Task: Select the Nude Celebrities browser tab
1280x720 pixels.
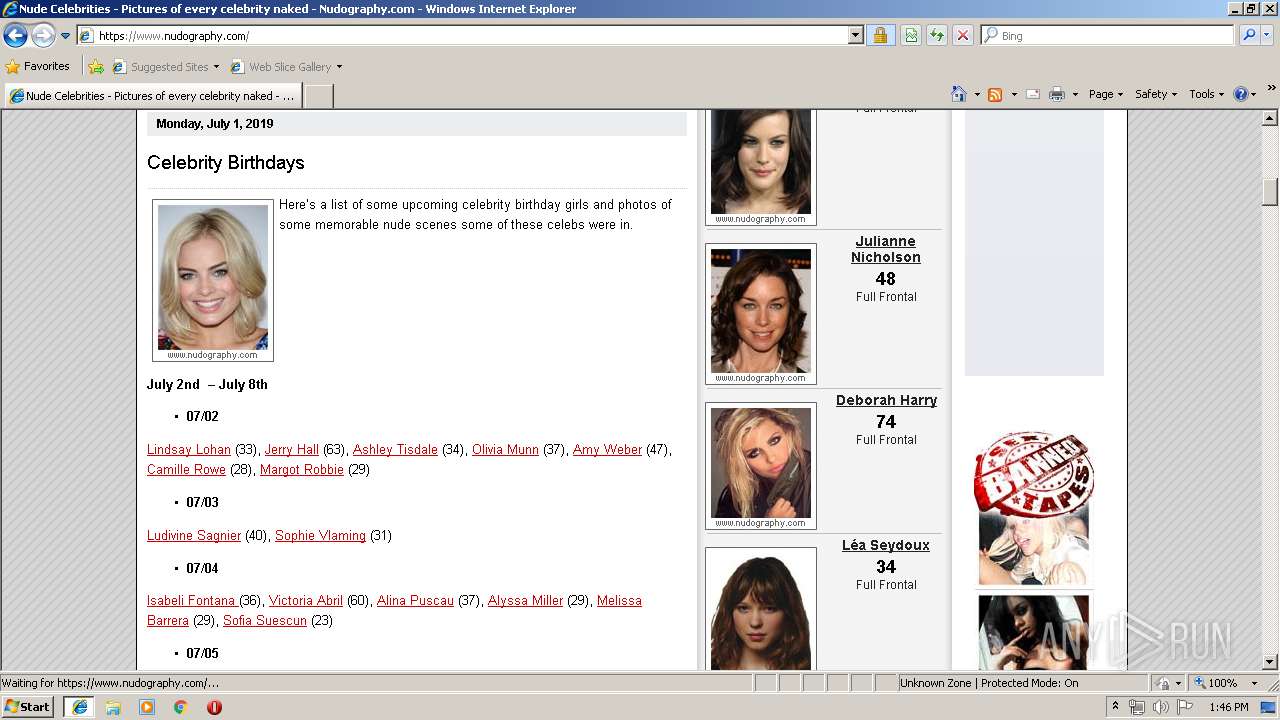Action: [x=151, y=96]
